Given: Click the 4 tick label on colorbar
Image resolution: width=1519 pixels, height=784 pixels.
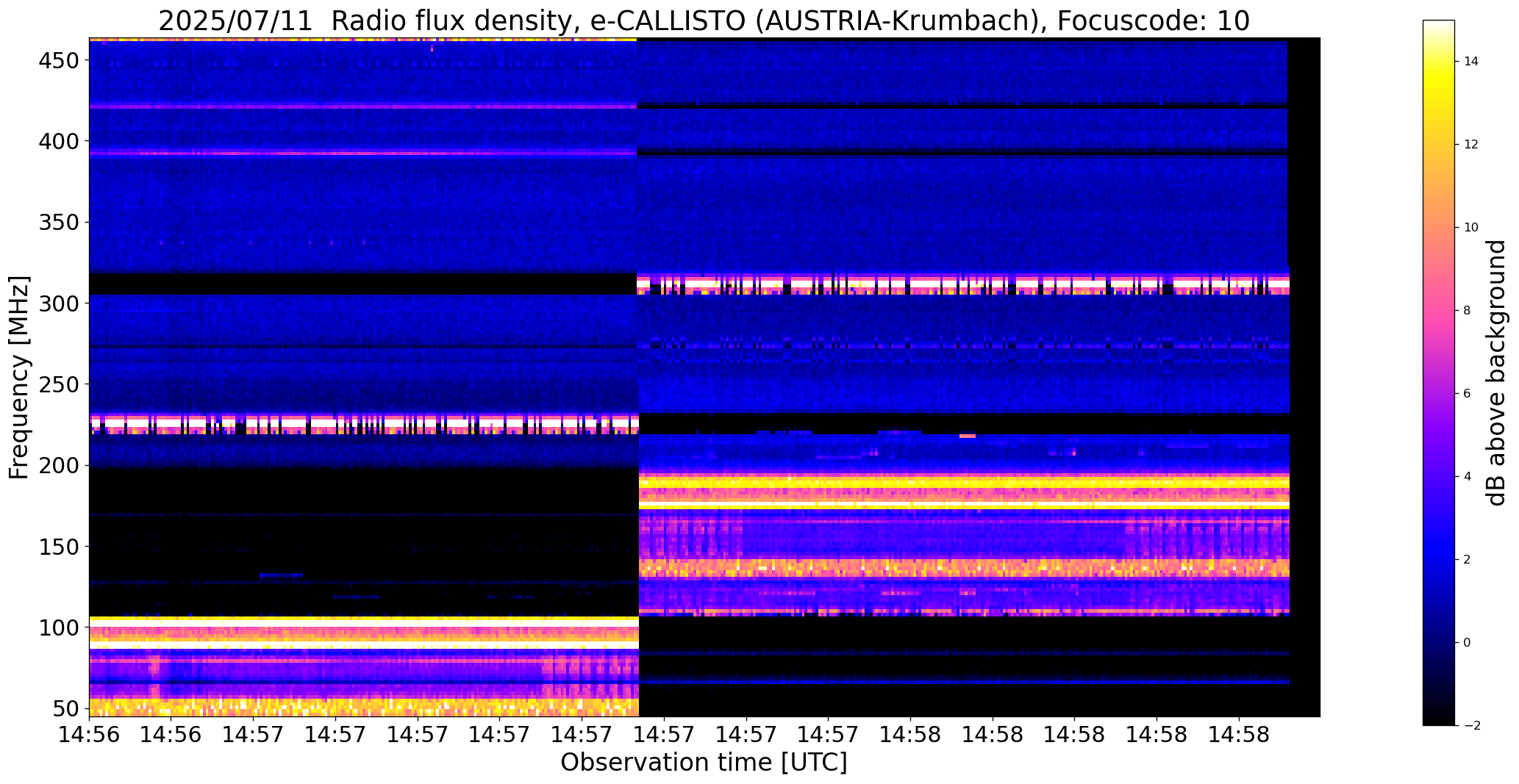Looking at the screenshot, I should pos(1468,477).
